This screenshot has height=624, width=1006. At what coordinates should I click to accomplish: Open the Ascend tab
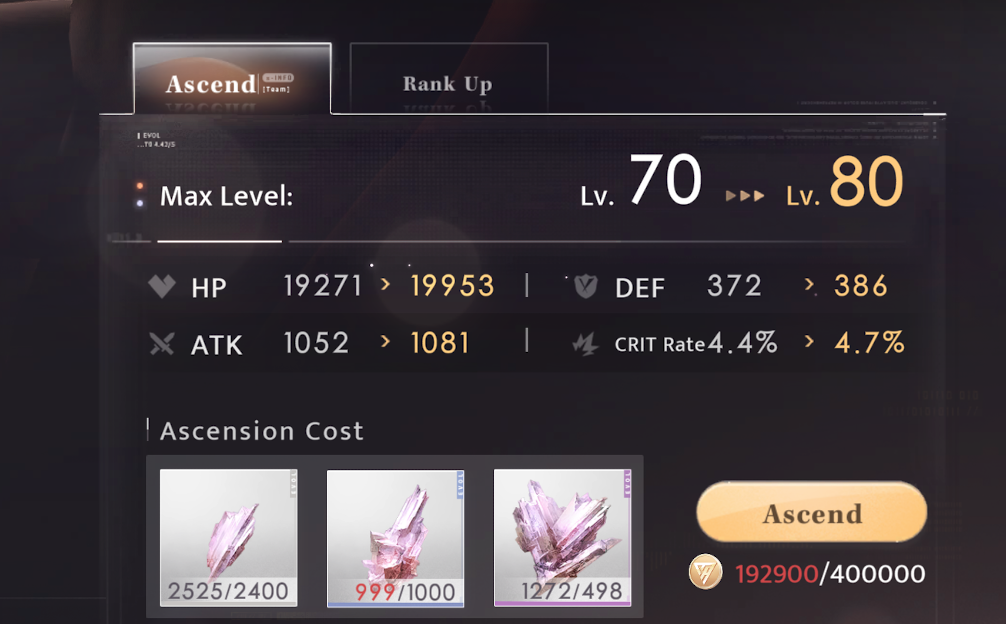pyautogui.click(x=232, y=78)
